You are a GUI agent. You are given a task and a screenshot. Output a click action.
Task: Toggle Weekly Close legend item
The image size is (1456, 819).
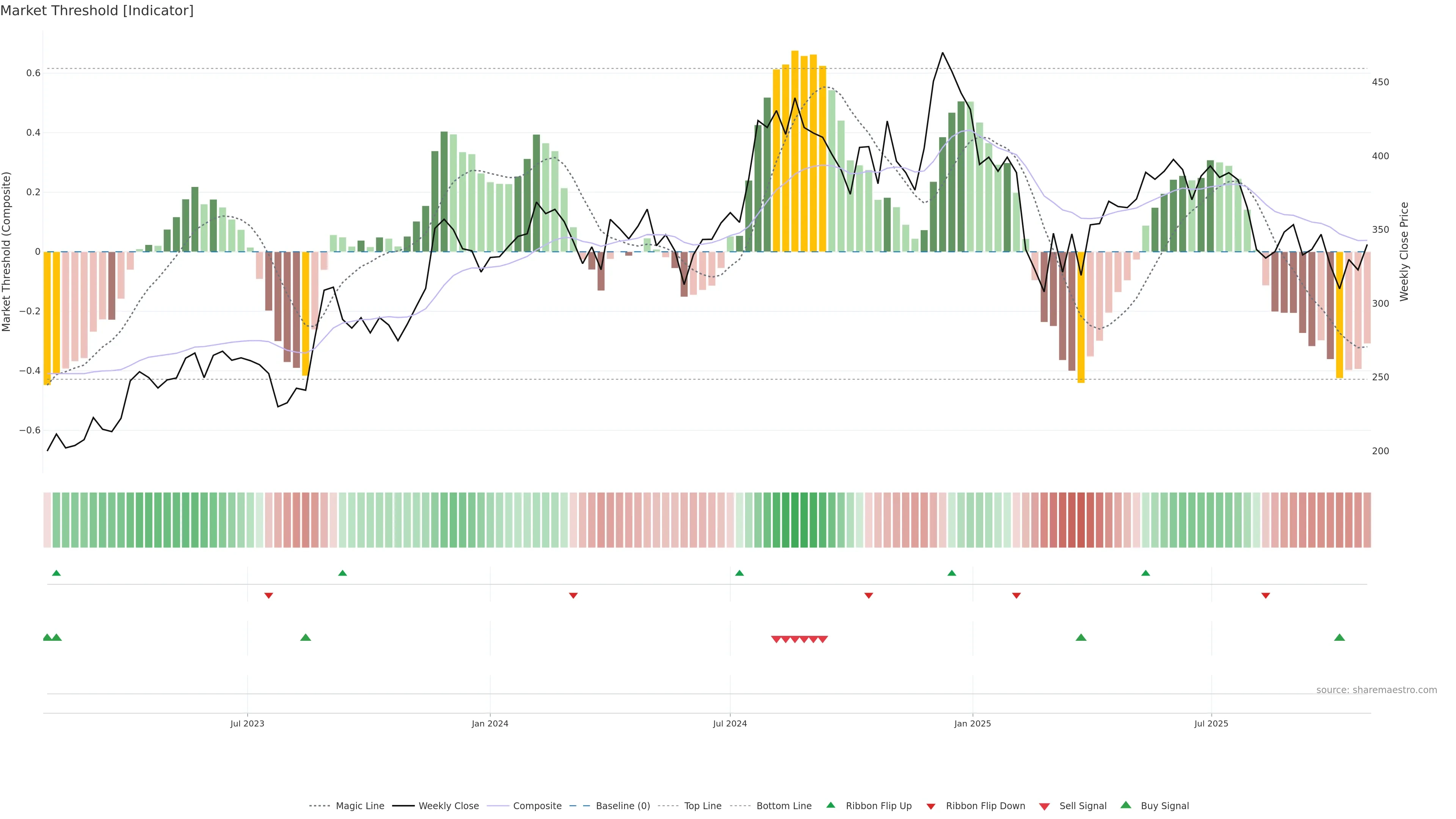pos(448,806)
